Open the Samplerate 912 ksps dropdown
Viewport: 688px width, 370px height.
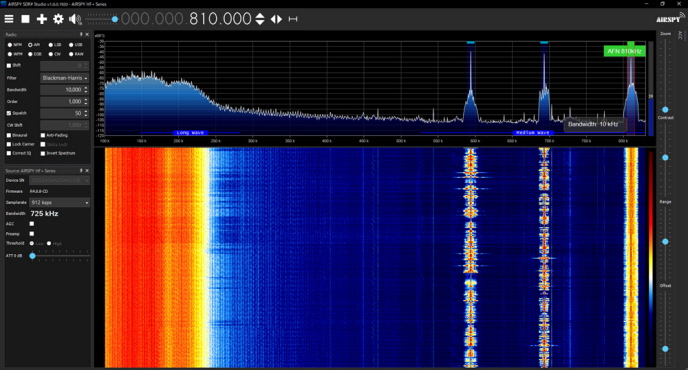(59, 202)
